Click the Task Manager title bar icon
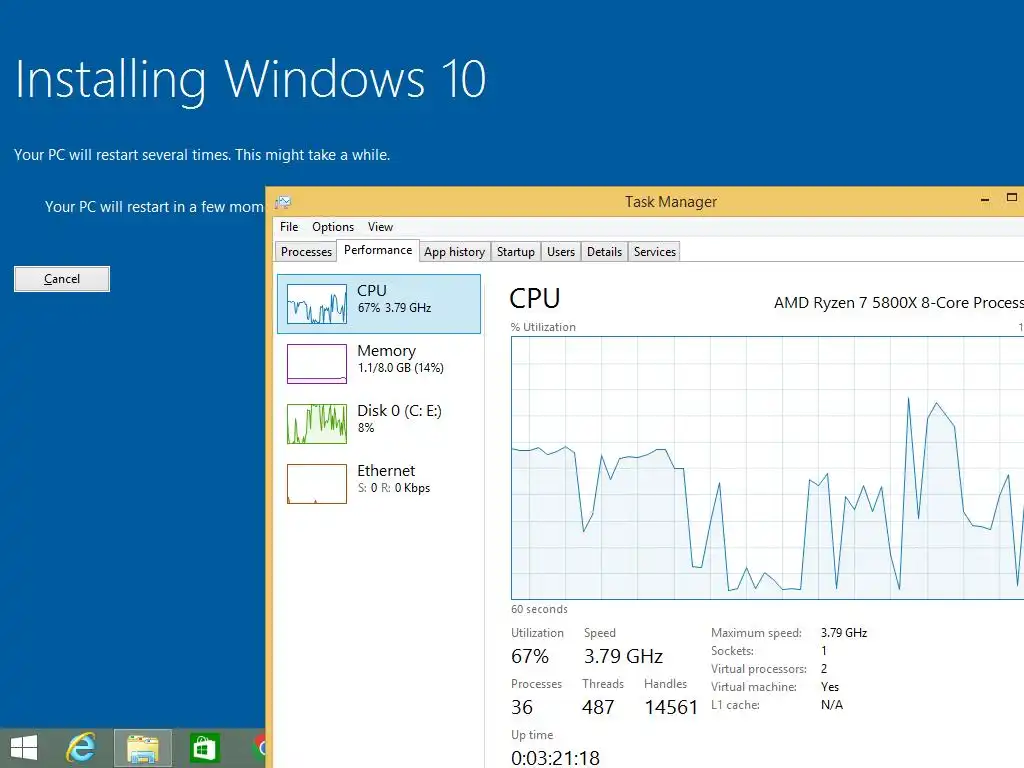The width and height of the screenshot is (1024, 768). (x=283, y=202)
